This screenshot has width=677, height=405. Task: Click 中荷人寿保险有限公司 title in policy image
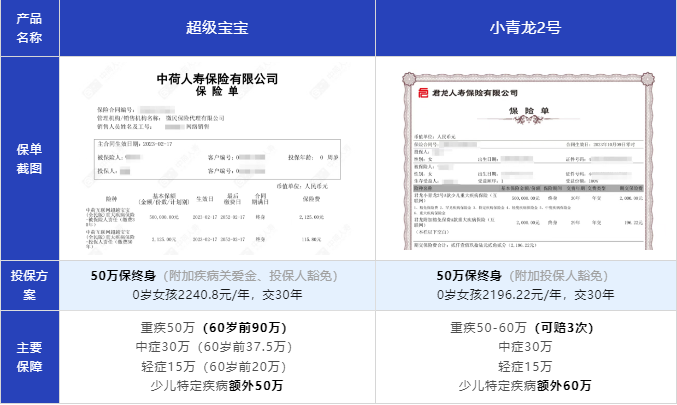217,79
